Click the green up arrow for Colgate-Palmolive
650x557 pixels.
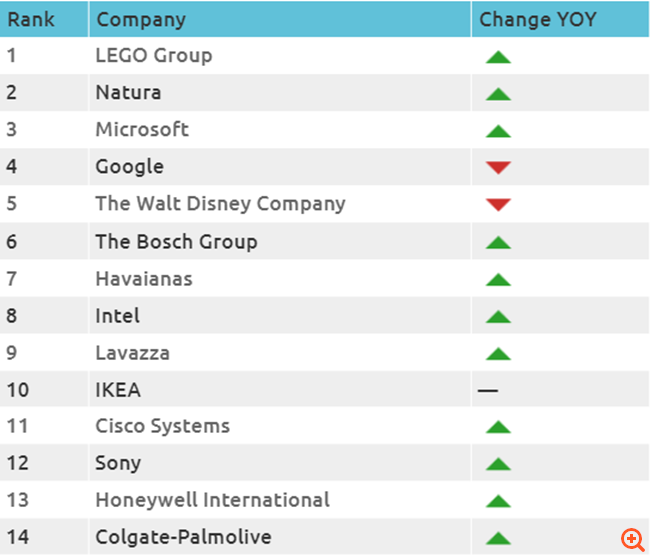click(x=498, y=538)
